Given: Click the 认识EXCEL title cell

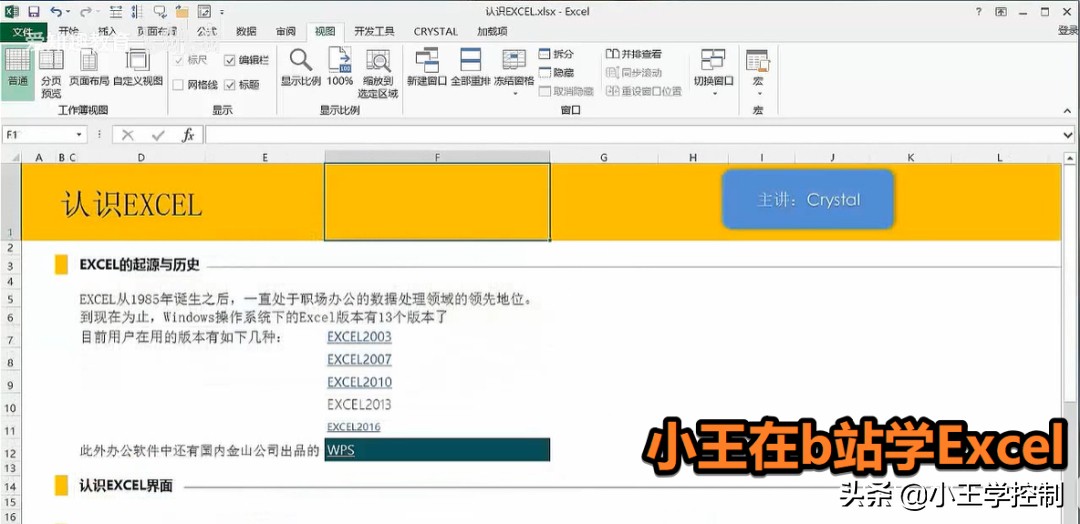Looking at the screenshot, I should click(x=132, y=205).
